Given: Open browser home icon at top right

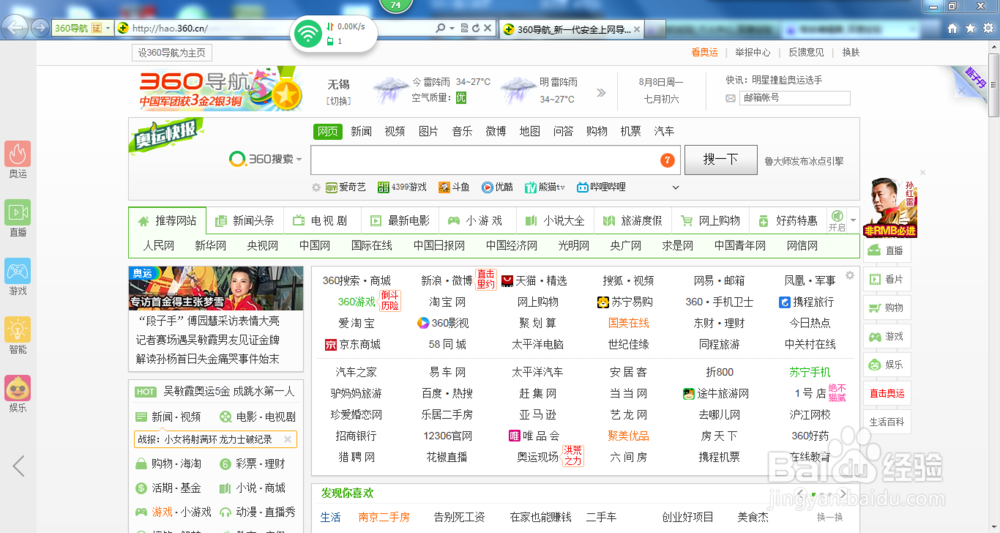Looking at the screenshot, I should 952,28.
